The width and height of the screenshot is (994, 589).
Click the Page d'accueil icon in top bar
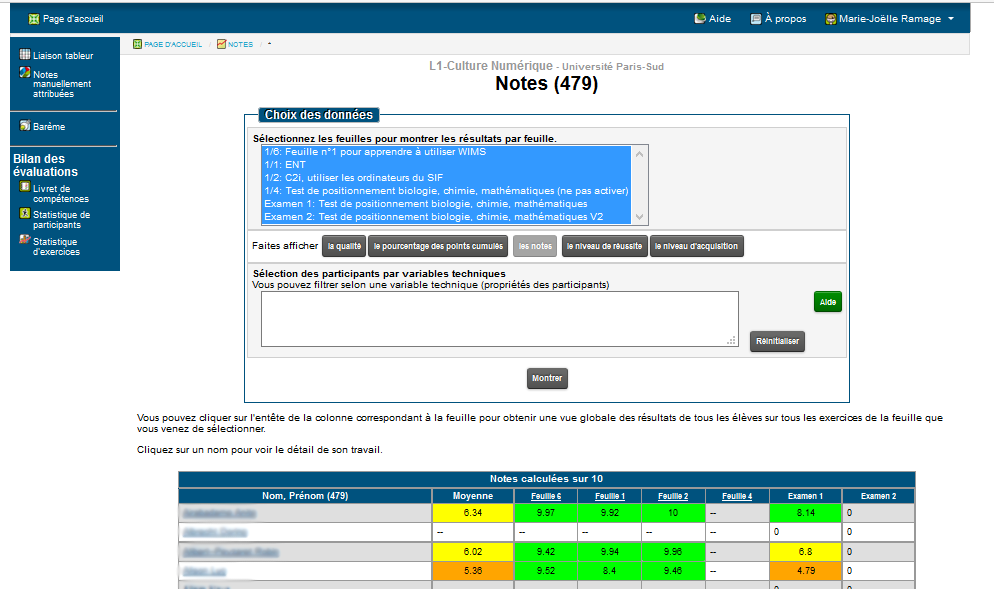(x=33, y=19)
